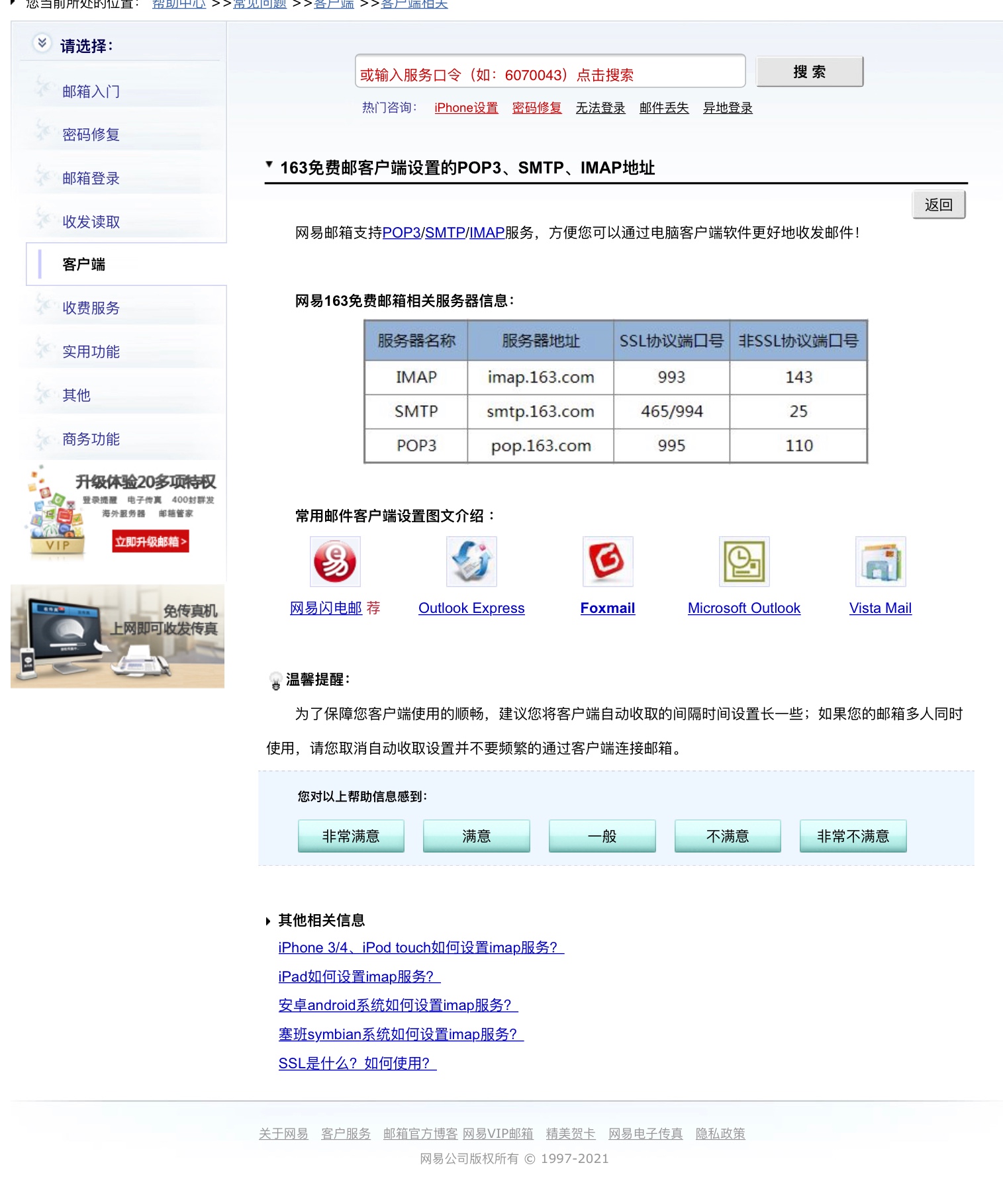Open the Outlook Express client icon
This screenshot has height=1204, width=1003.
[471, 561]
